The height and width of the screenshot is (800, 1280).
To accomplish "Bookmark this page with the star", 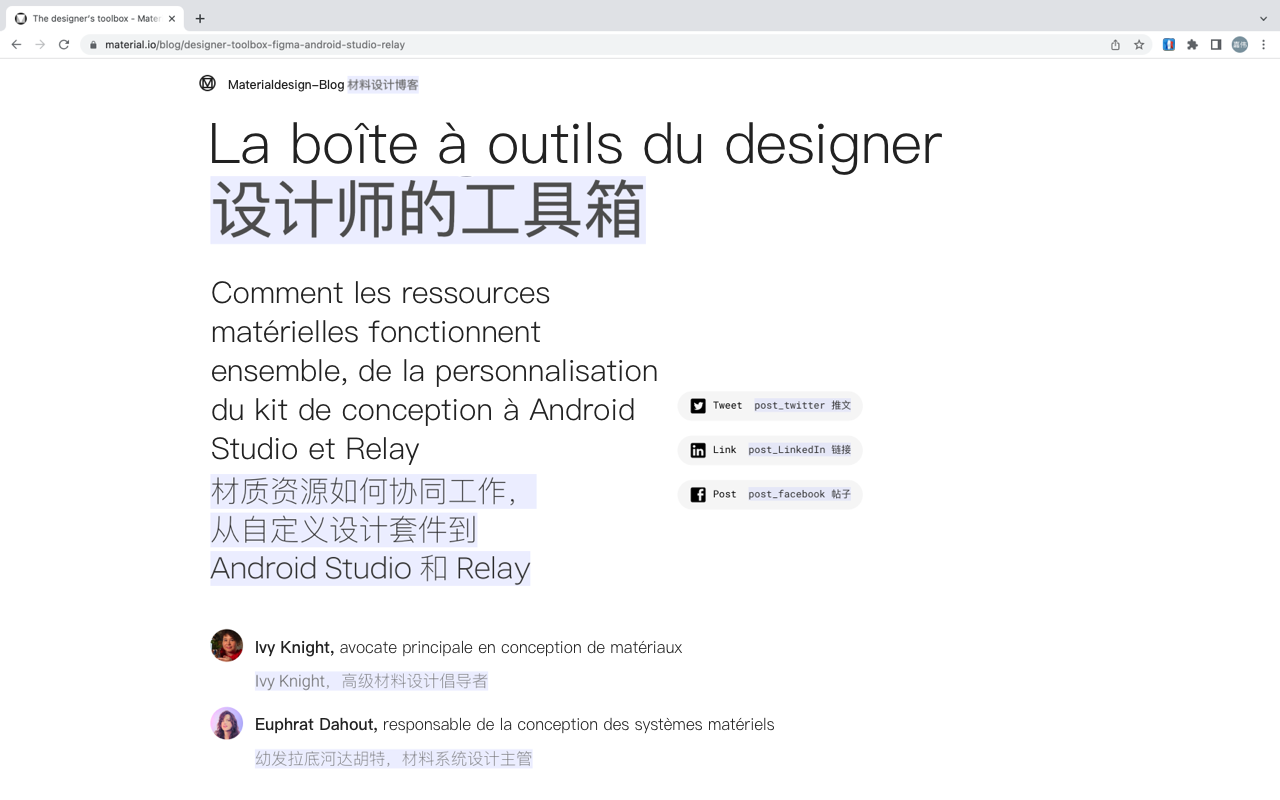I will 1139,45.
